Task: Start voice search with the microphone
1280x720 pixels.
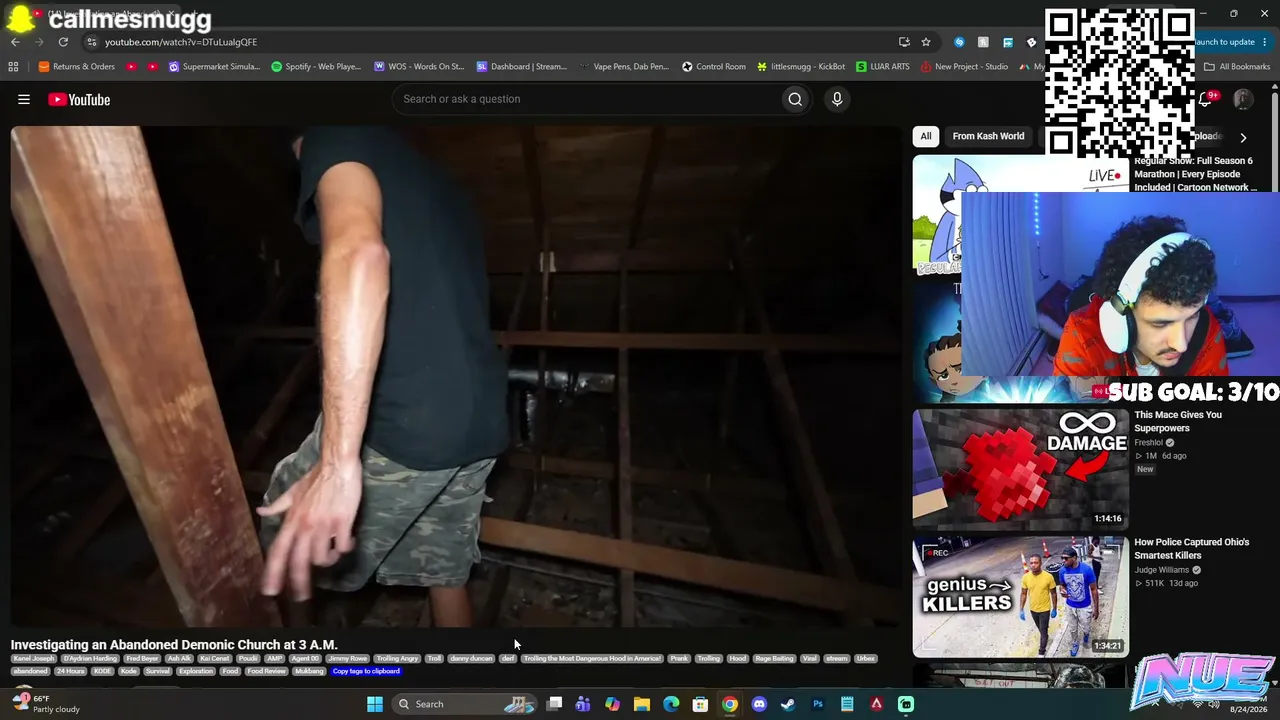Action: 837,99
